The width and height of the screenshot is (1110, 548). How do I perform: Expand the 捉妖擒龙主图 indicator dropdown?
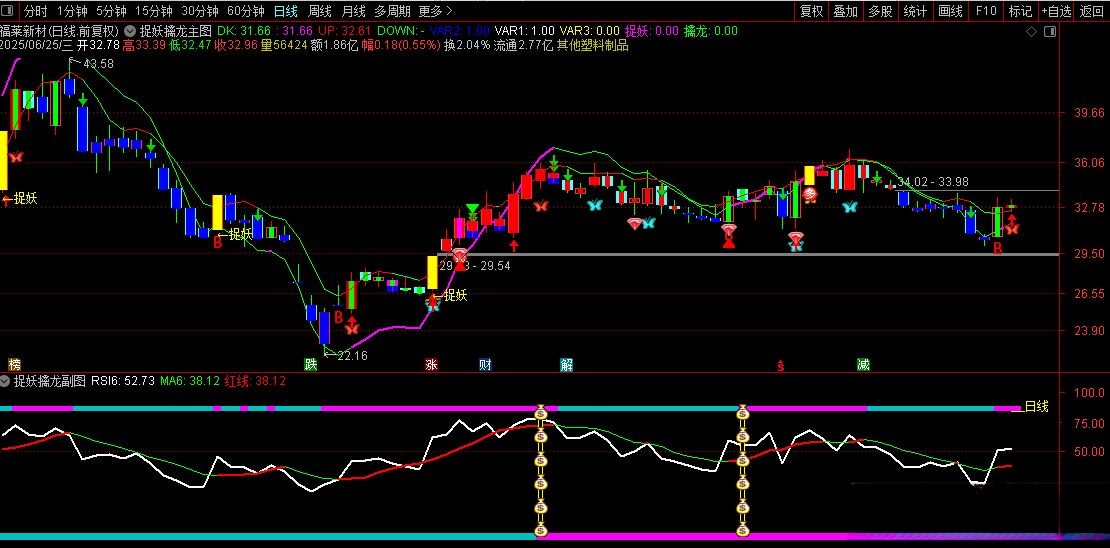tap(130, 31)
